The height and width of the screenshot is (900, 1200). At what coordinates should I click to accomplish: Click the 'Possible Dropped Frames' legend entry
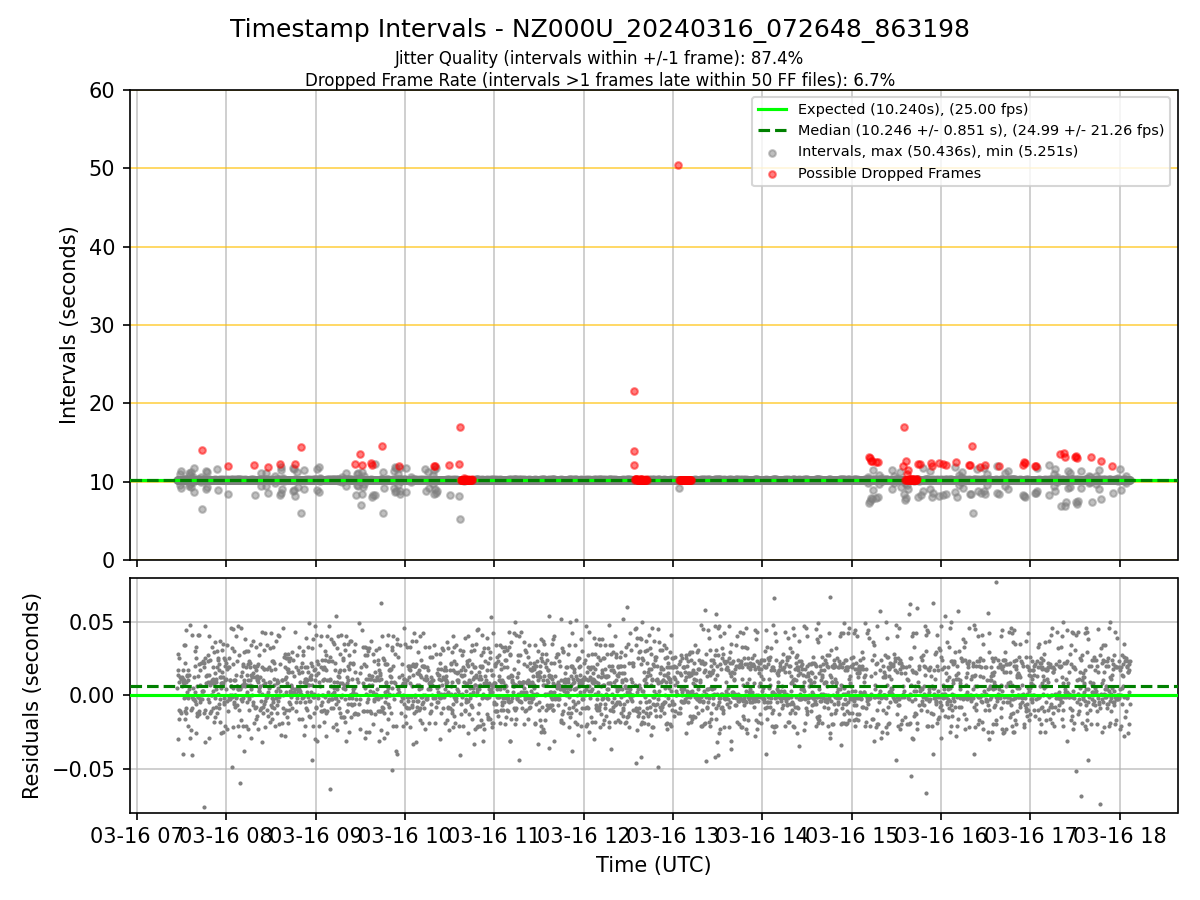point(889,173)
